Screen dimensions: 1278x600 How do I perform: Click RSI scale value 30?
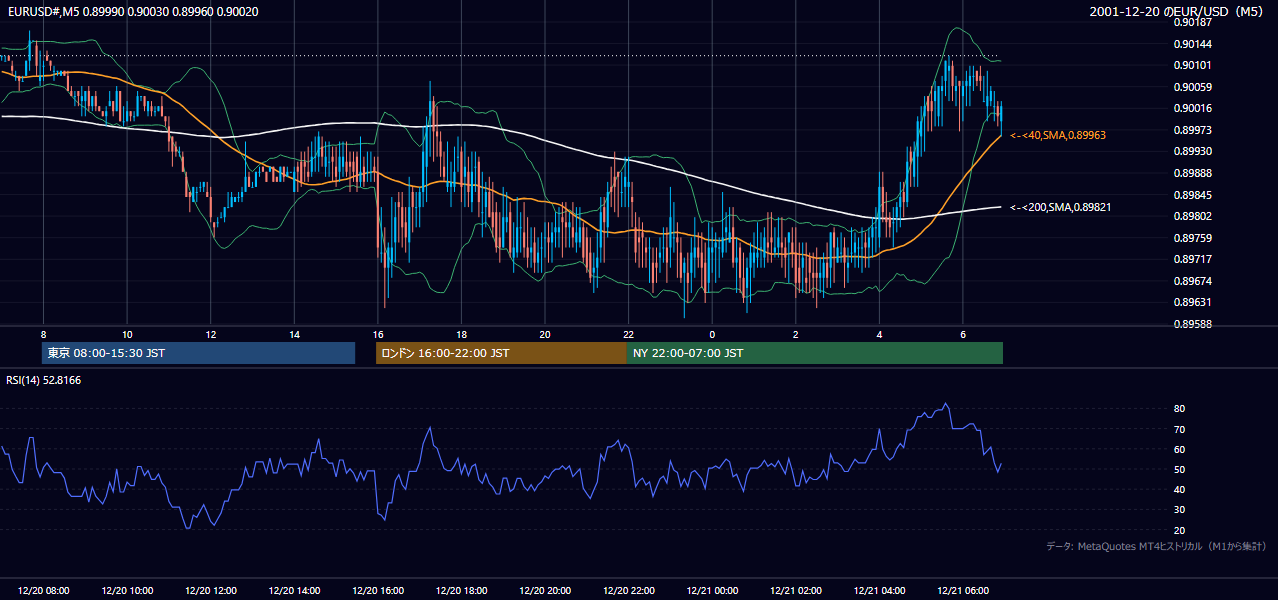[x=1180, y=510]
